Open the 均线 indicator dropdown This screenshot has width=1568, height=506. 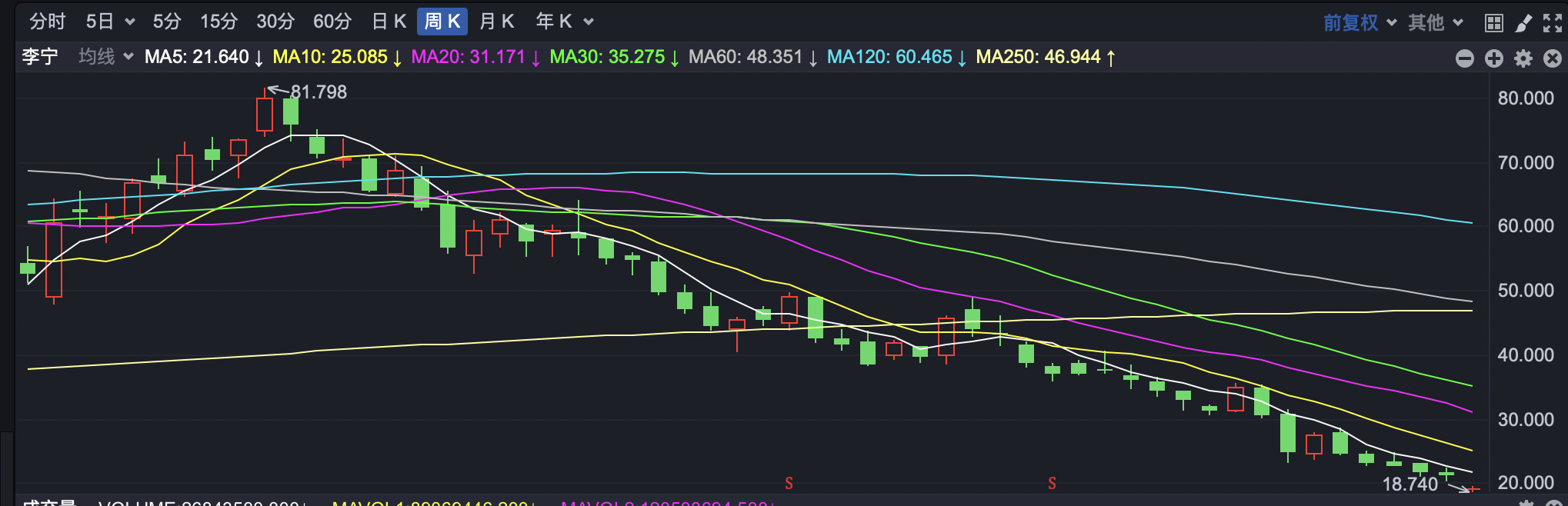(x=106, y=57)
